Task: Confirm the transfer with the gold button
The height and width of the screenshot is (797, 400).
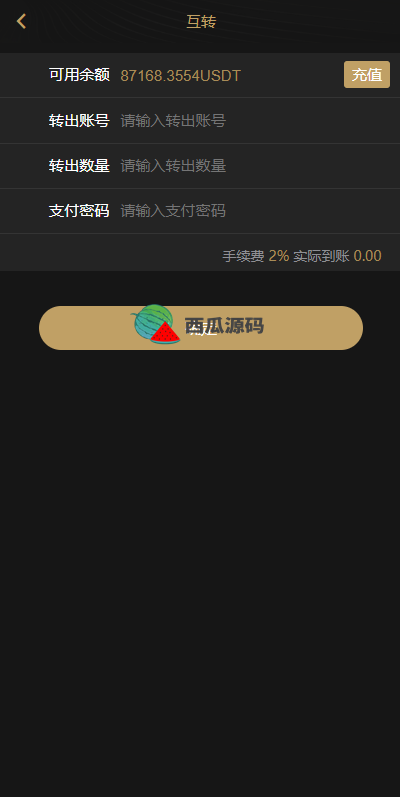Action: (x=201, y=328)
